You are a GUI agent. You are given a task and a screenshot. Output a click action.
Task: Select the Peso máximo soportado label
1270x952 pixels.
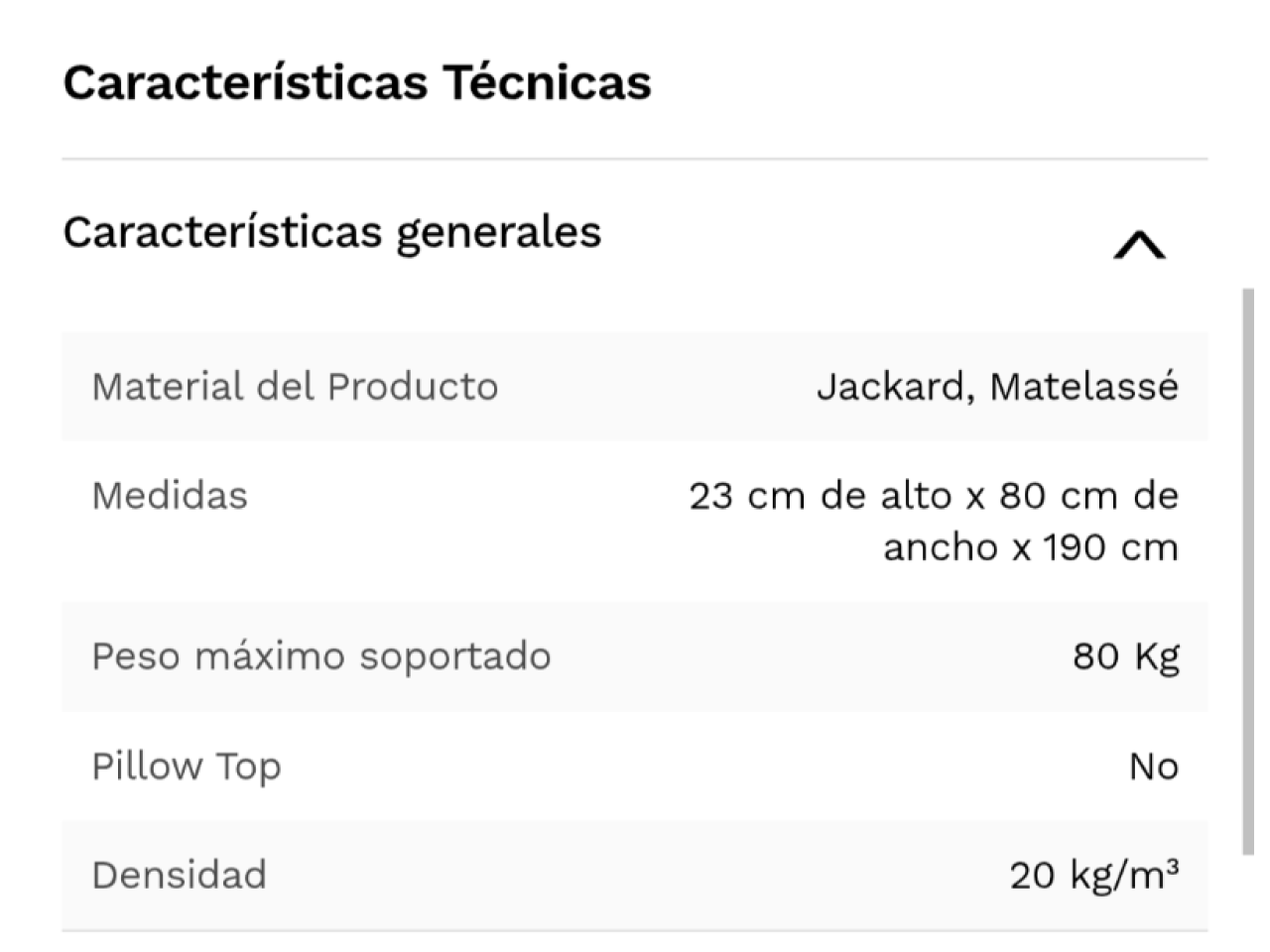coord(321,656)
